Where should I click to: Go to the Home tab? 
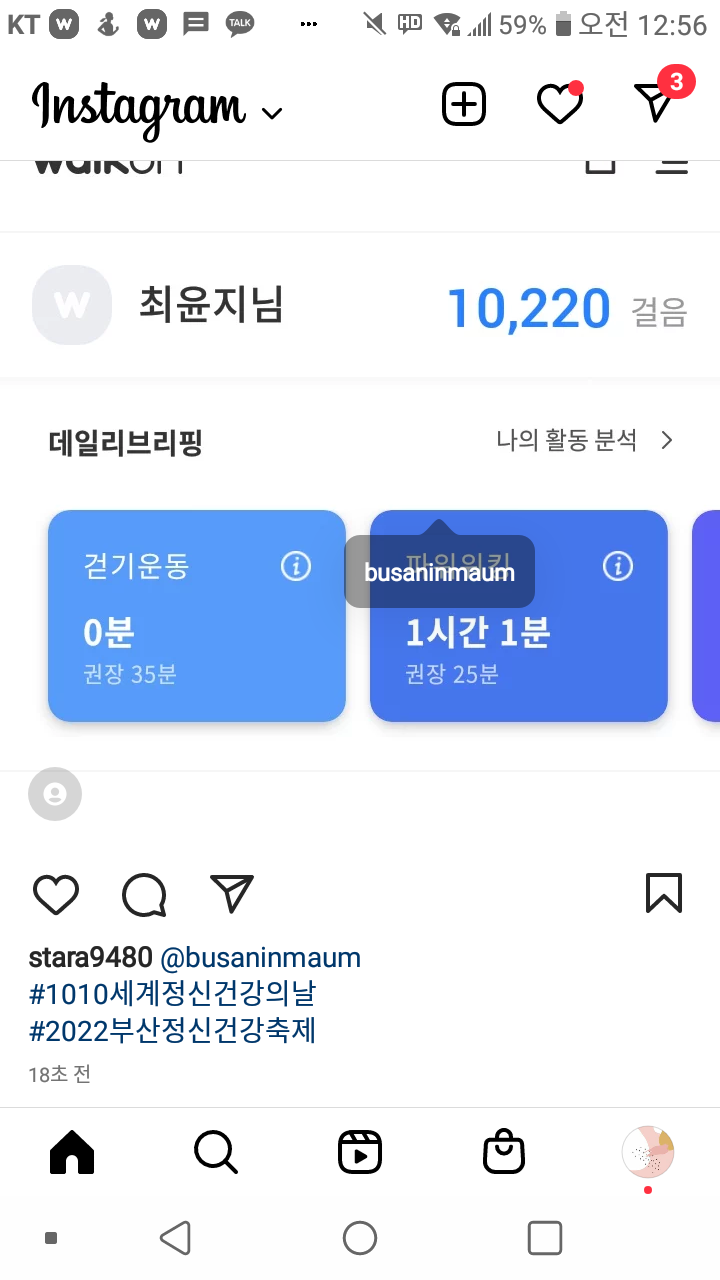click(x=72, y=1153)
